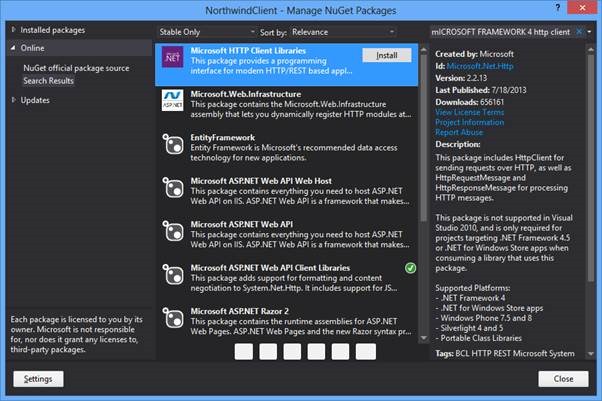Click the Microsoft HTTP Client Libraries .NET icon
Screen dimensions: 602x401
pos(174,62)
